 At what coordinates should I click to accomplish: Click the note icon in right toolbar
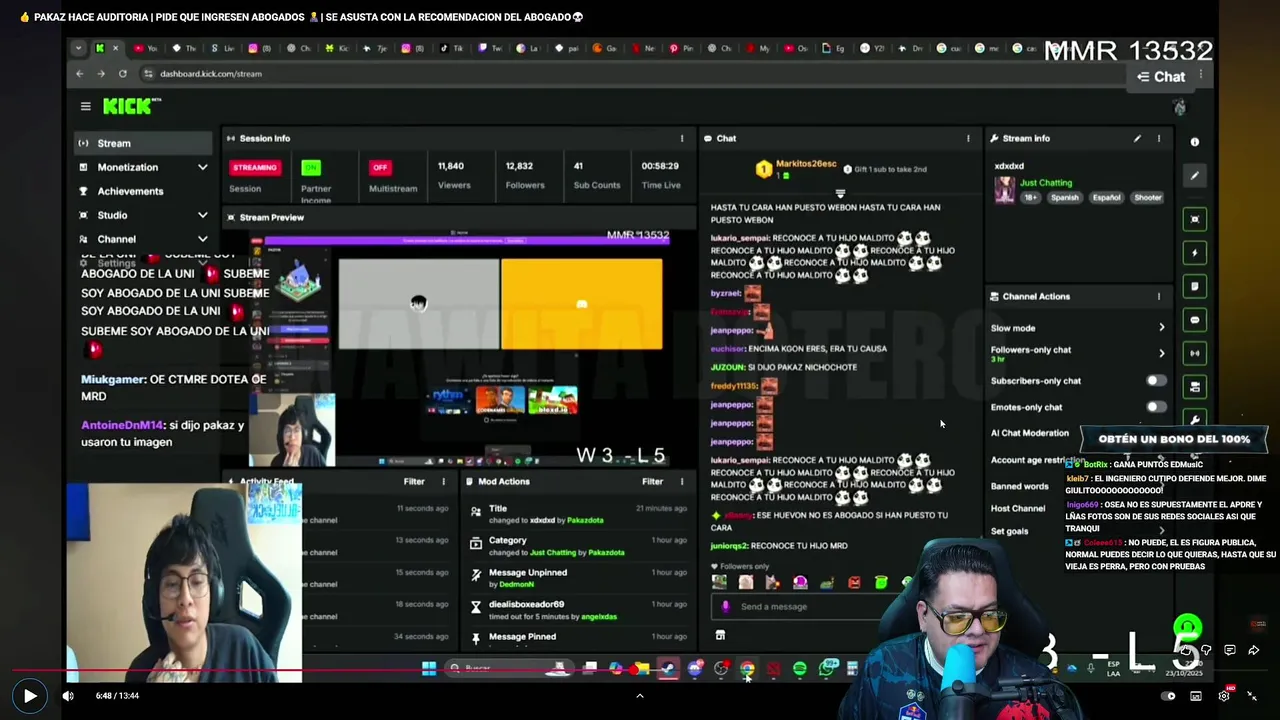click(x=1195, y=287)
